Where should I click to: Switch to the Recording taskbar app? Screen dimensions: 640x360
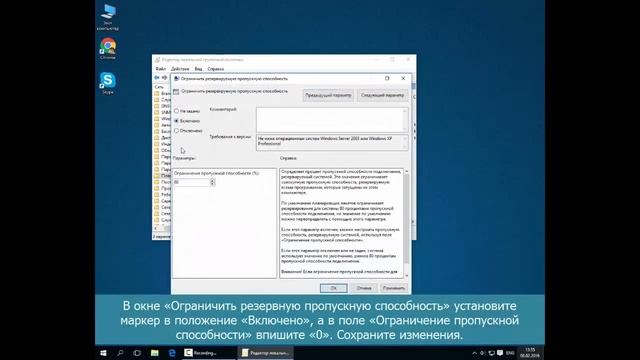[x=208, y=353]
